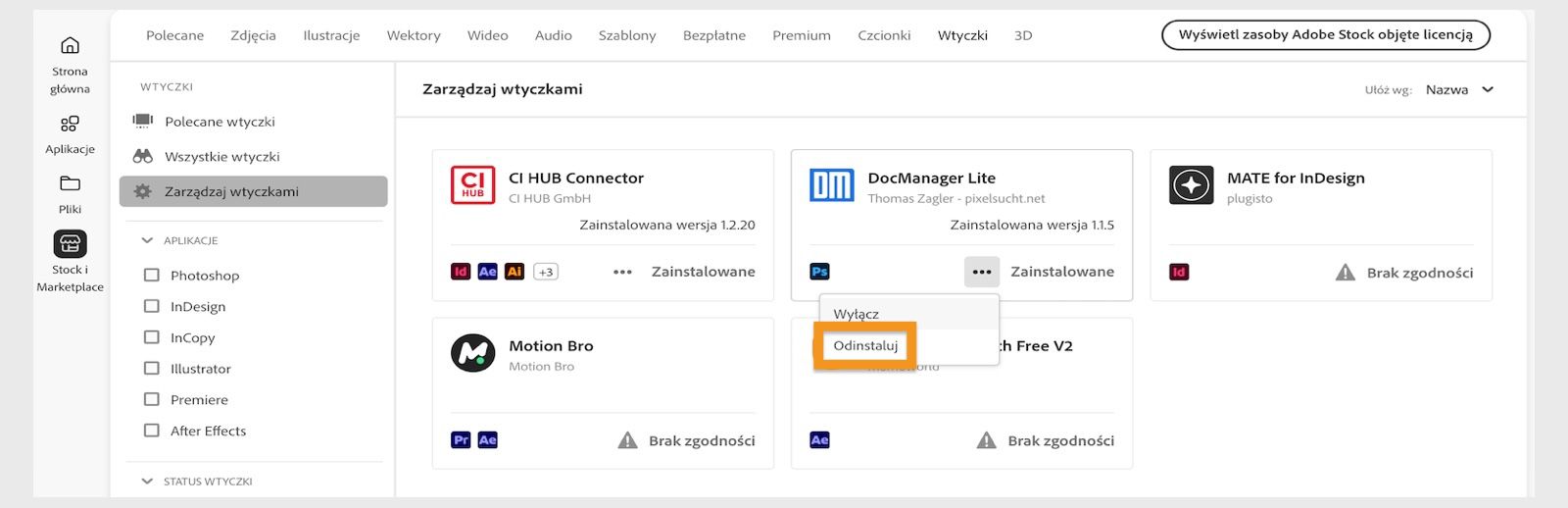Switch to the 3D tab
Viewport: 1568px width, 508px height.
(1023, 35)
